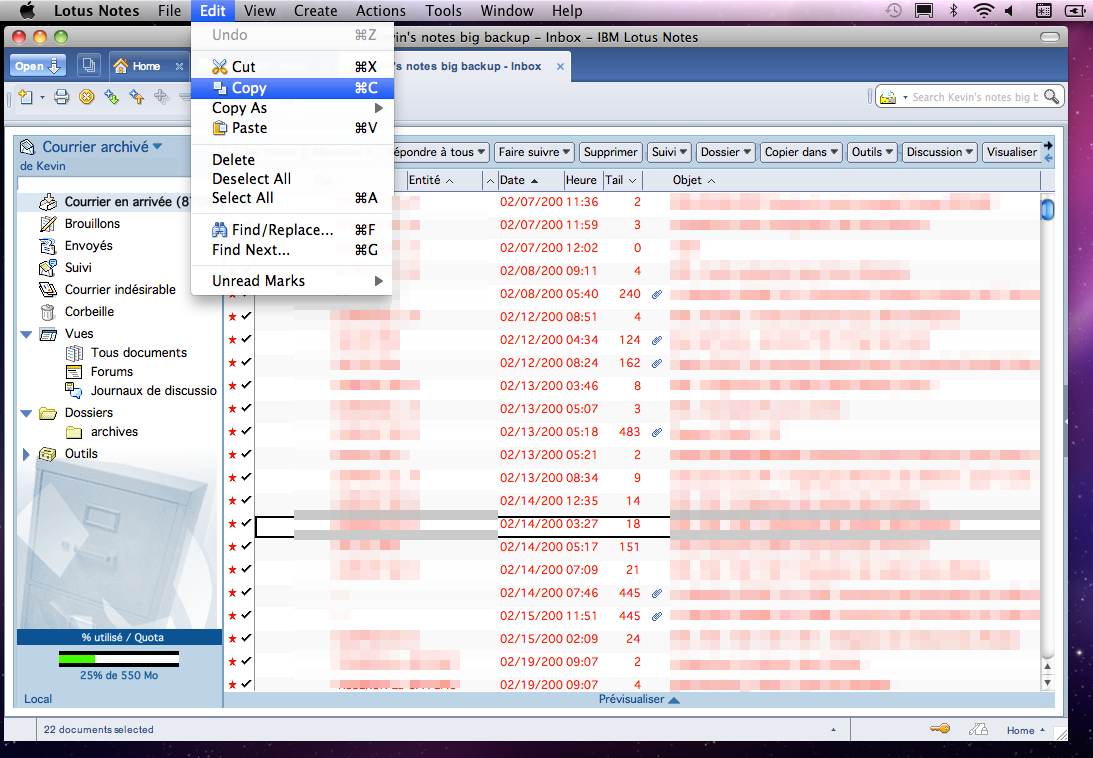Click the blue star with green down-arrow icon

click(112, 97)
